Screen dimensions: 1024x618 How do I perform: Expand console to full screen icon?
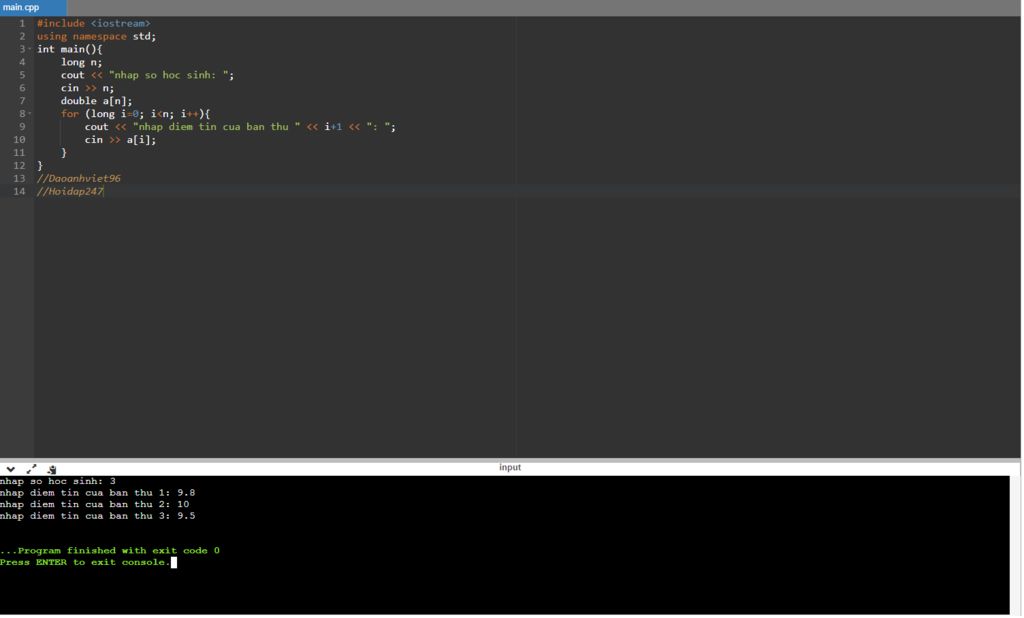point(31,470)
